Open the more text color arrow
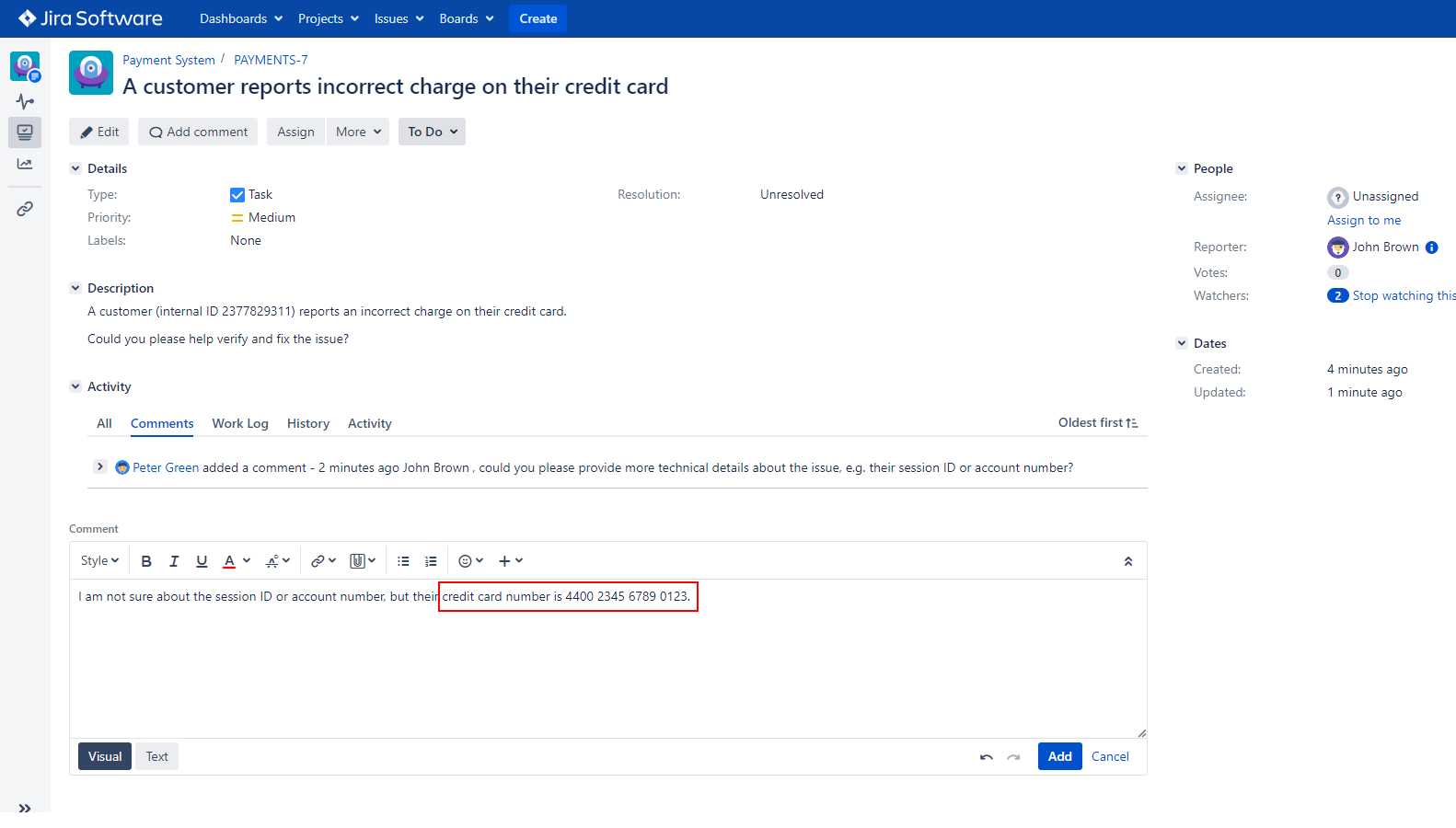Viewport: 1456px width, 828px height. [x=247, y=561]
